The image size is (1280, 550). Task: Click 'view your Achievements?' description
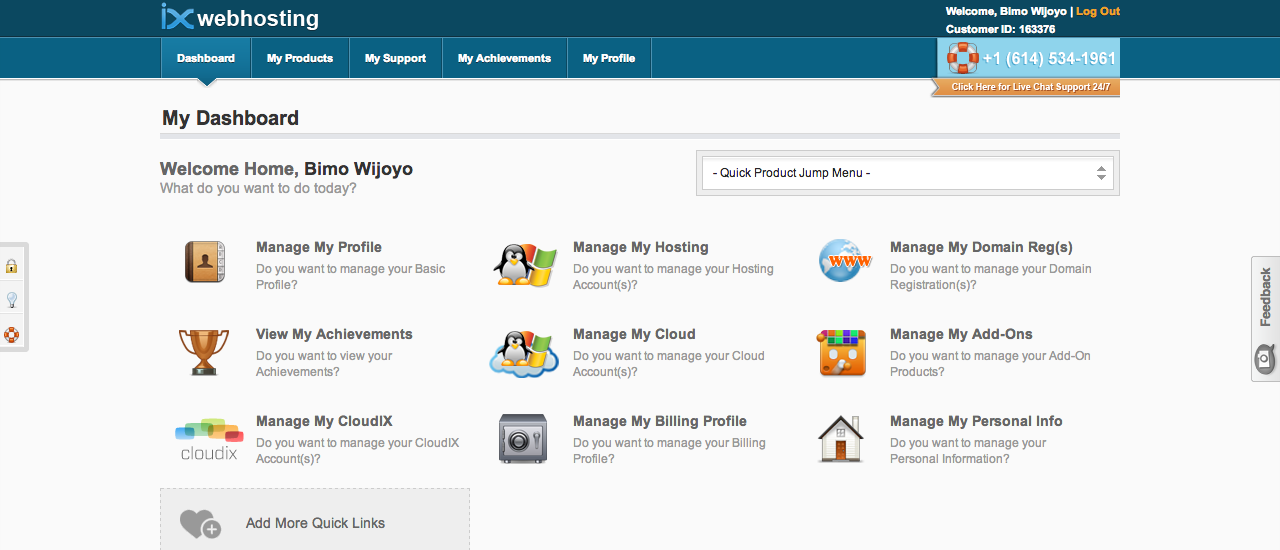click(x=324, y=364)
